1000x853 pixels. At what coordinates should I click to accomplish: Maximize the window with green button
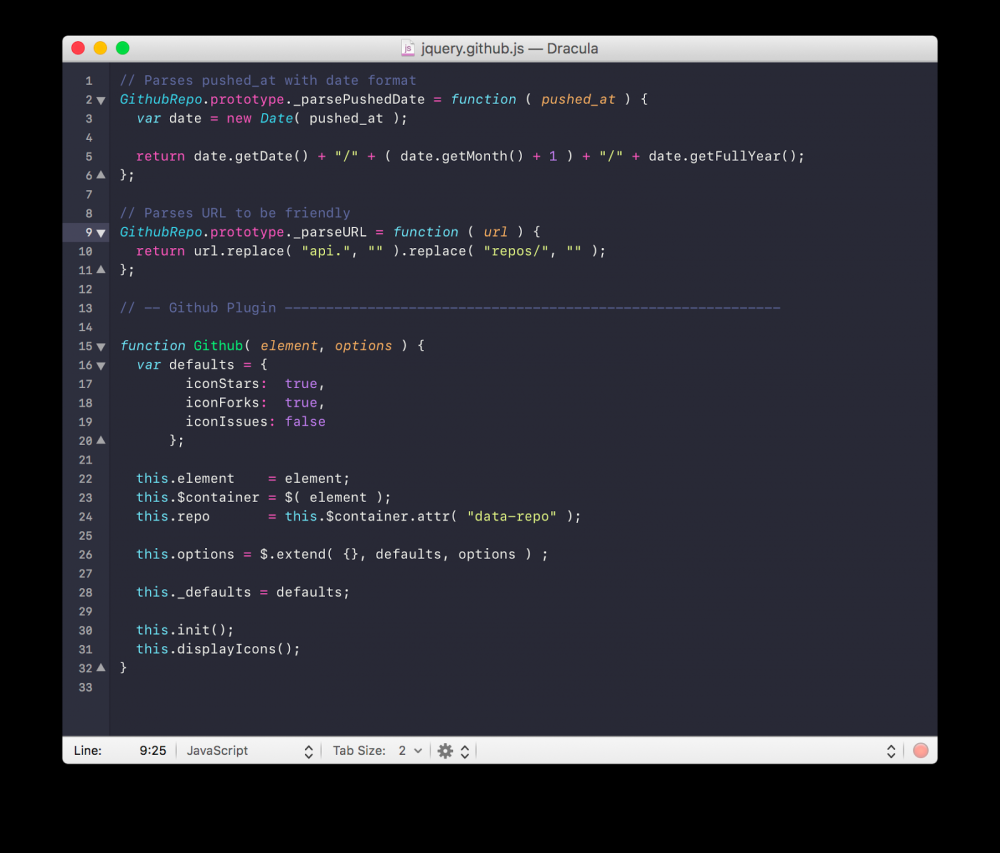tap(122, 48)
